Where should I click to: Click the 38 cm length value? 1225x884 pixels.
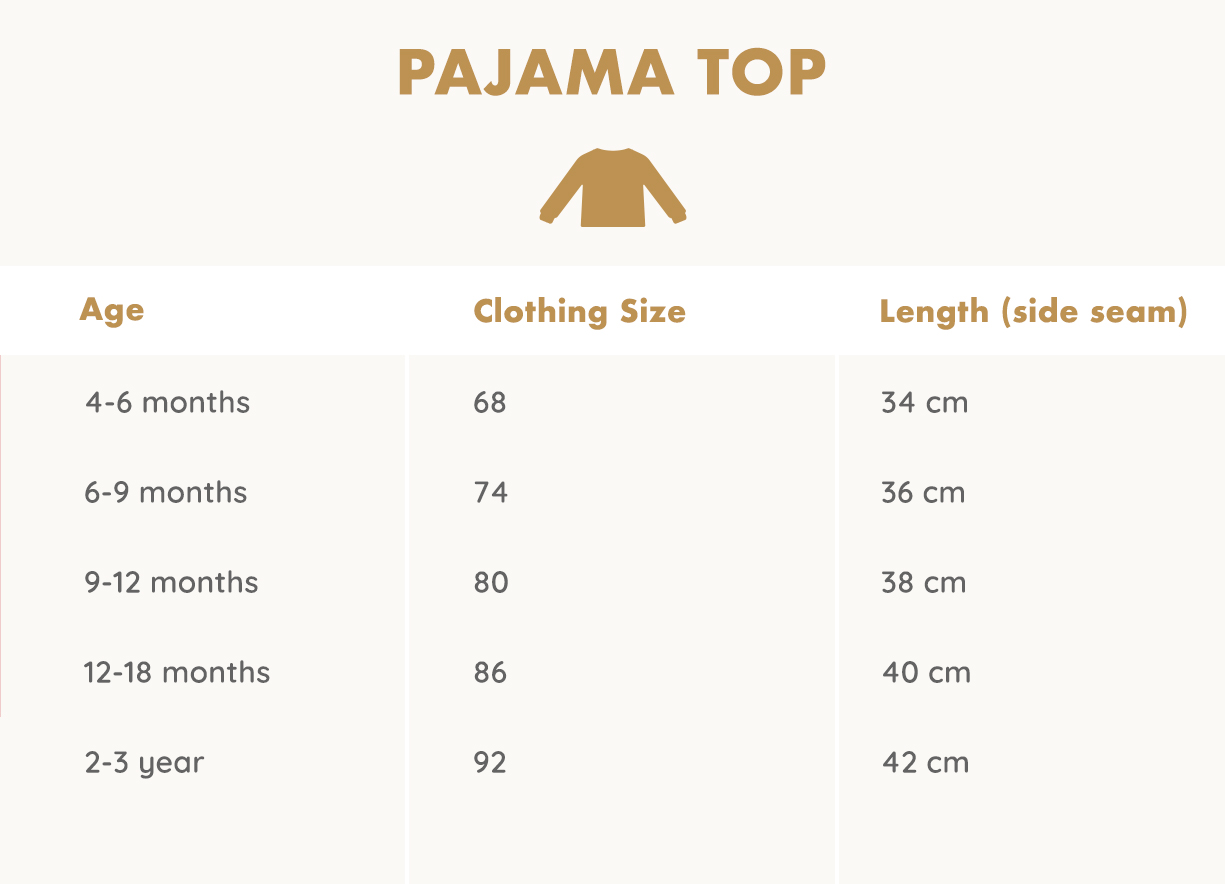pyautogui.click(x=923, y=583)
